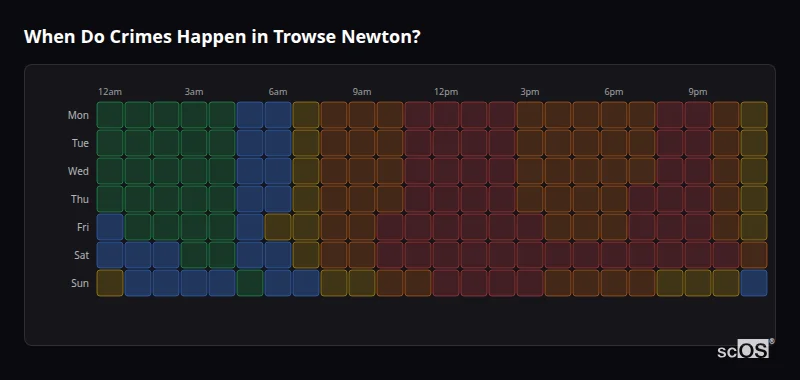Select the Saturday 12am blue cell
This screenshot has width=800, height=380.
(110, 255)
